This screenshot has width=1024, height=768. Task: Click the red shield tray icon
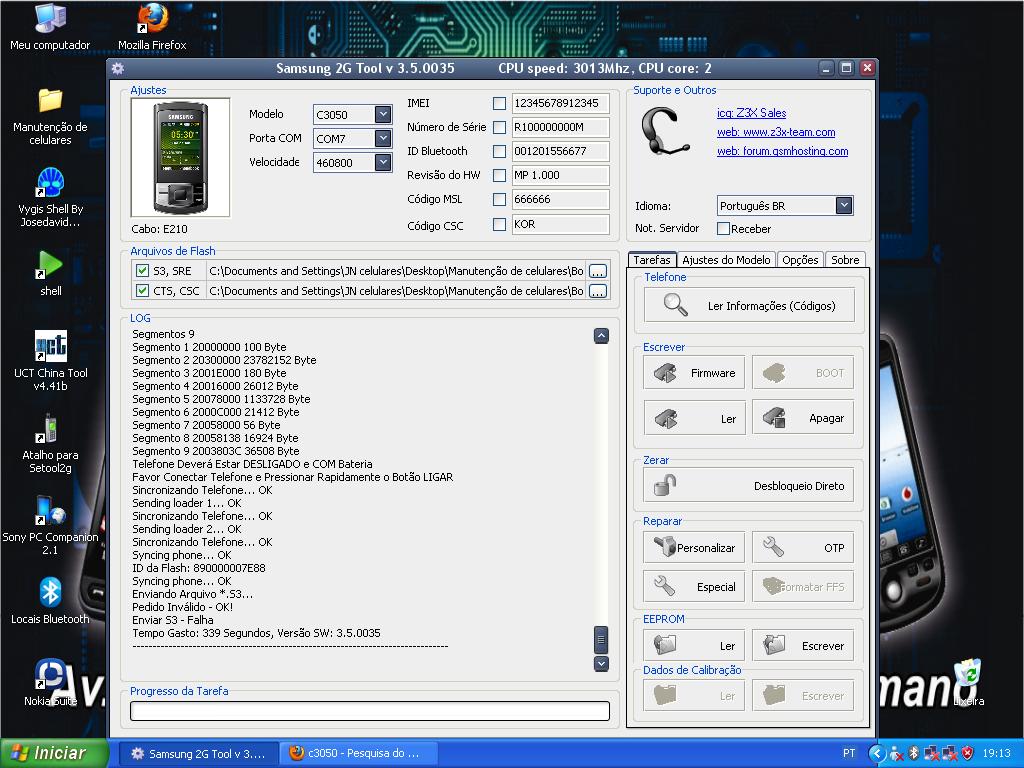(968, 753)
